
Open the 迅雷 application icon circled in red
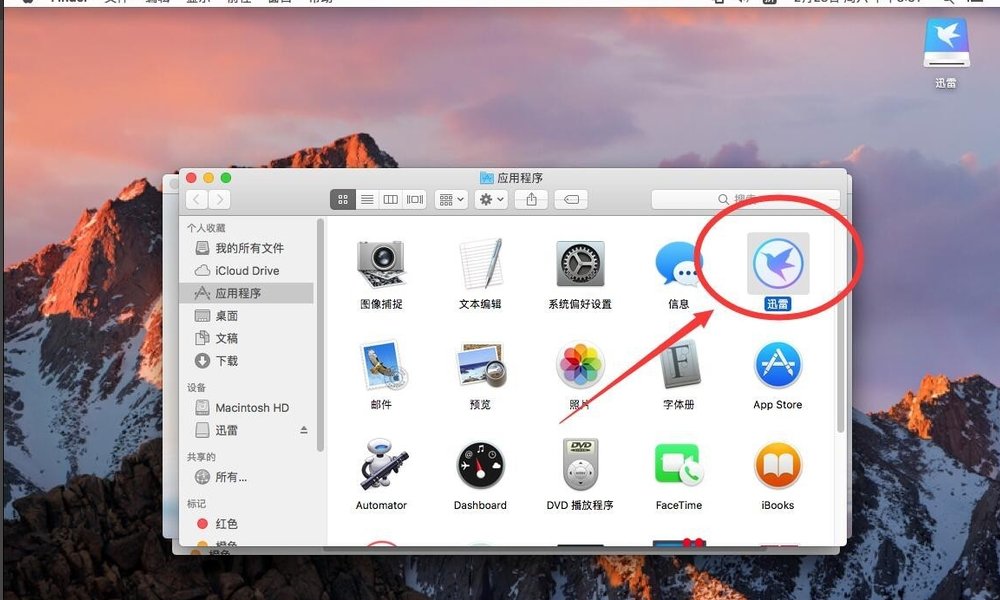click(x=777, y=262)
